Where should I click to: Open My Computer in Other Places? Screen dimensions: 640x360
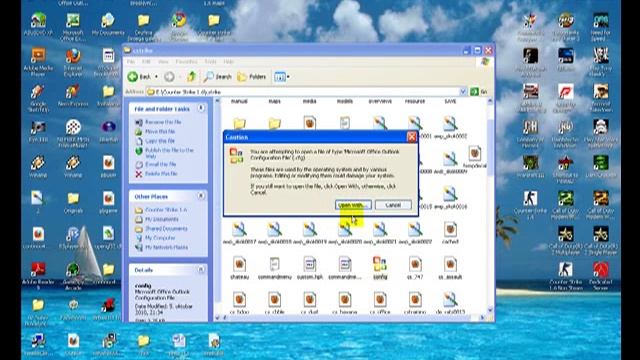160,238
